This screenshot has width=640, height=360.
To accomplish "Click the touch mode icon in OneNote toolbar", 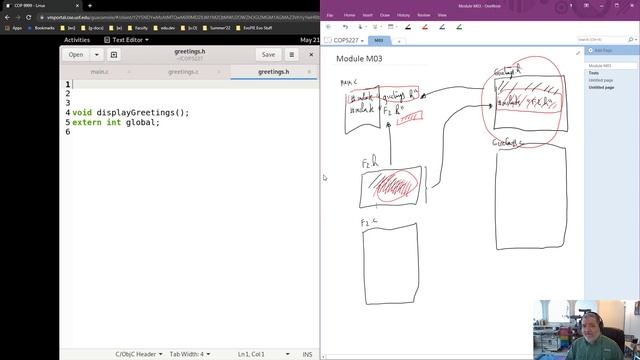I will pos(360,27).
